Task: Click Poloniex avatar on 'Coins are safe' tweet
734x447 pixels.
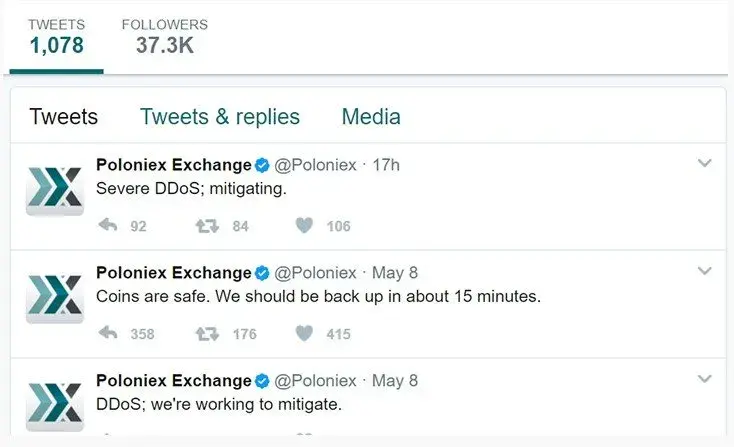Action: [54, 294]
